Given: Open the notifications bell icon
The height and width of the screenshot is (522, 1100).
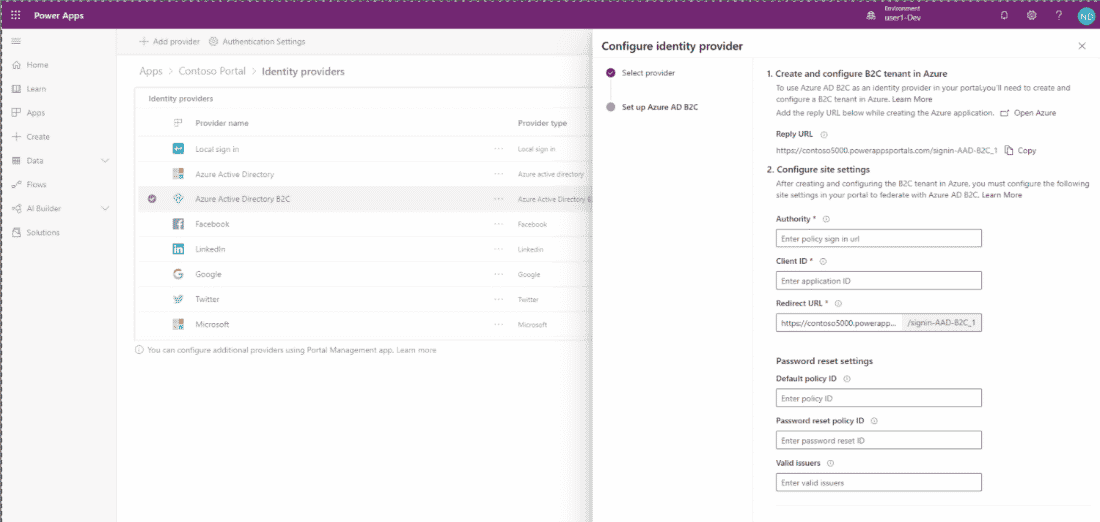Looking at the screenshot, I should tap(1005, 15).
